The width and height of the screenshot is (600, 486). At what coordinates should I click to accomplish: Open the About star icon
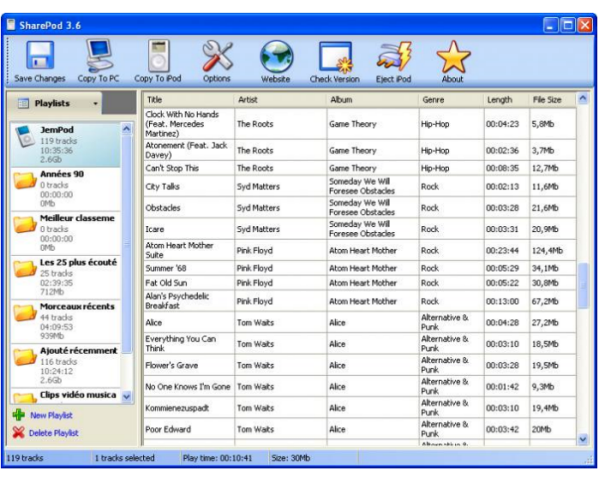tap(453, 57)
